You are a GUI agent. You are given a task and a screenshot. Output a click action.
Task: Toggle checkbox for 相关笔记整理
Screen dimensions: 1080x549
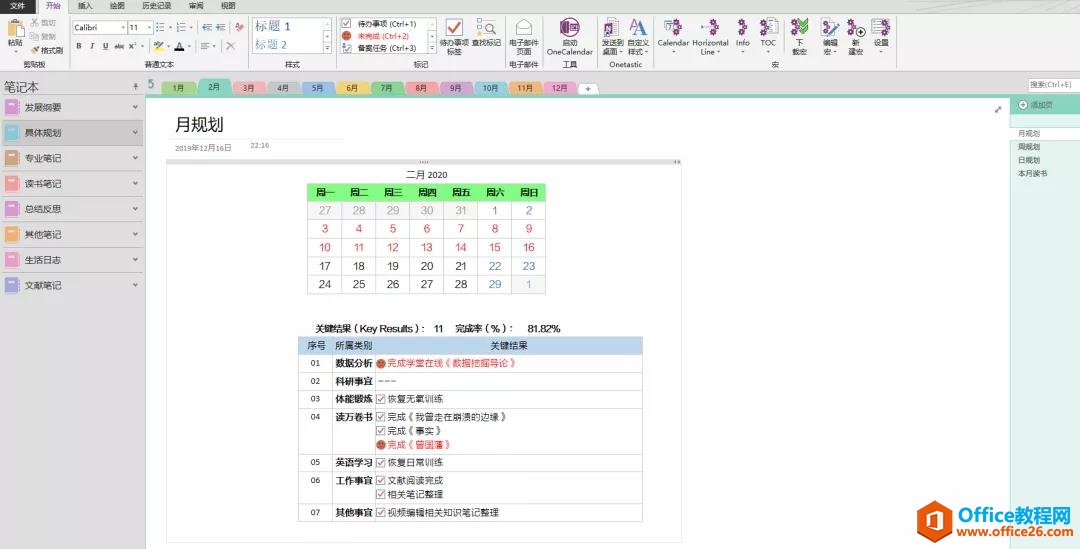380,494
